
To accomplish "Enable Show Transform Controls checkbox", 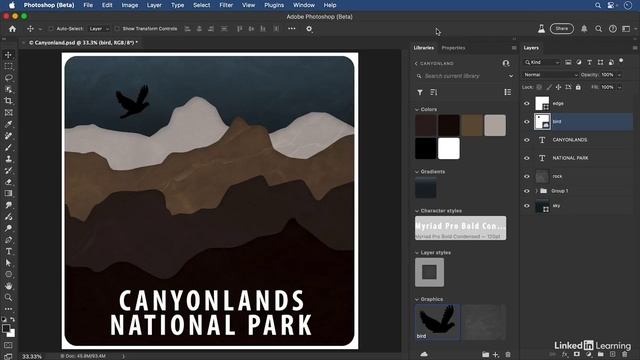I will 117,29.
